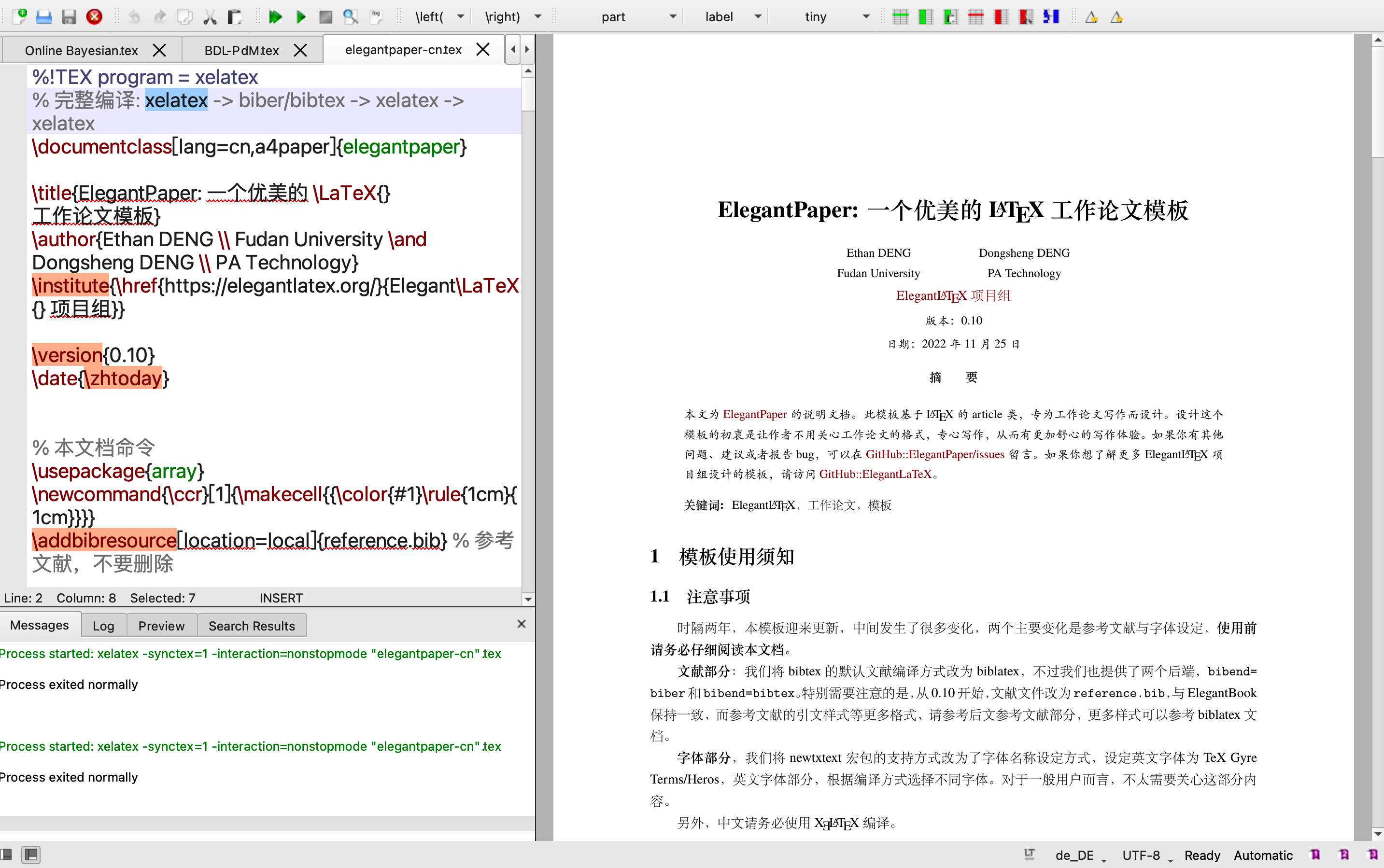This screenshot has height=868, width=1384.
Task: Click the Save floppy disk icon
Action: [x=69, y=16]
